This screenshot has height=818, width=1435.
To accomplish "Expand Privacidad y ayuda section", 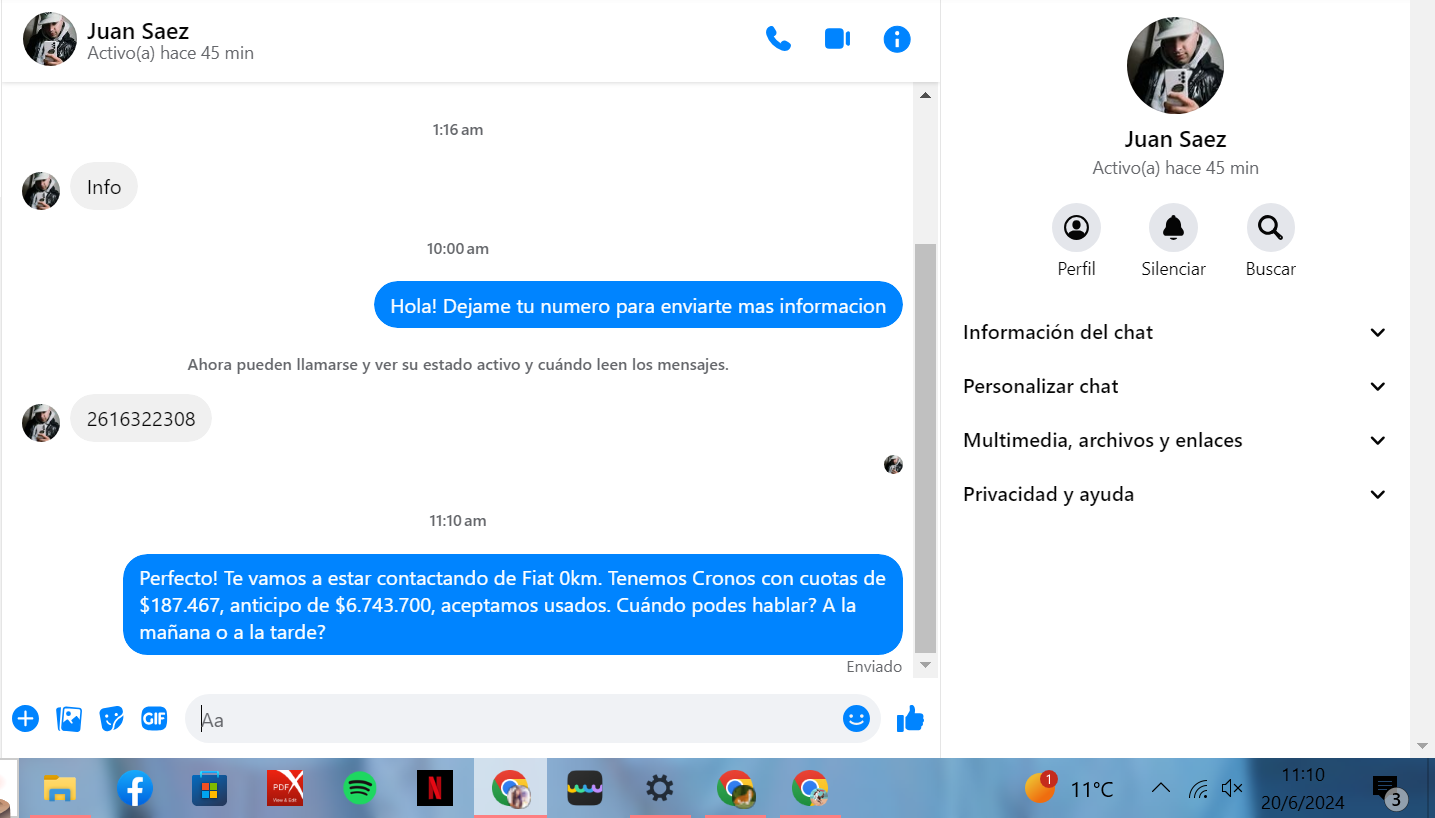I will 1174,494.
